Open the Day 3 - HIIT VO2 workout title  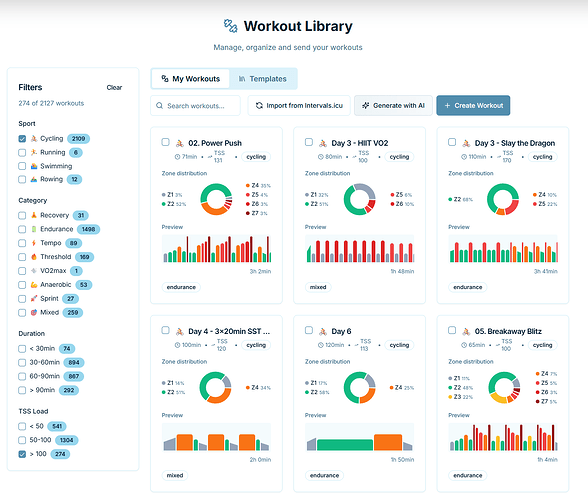360,143
